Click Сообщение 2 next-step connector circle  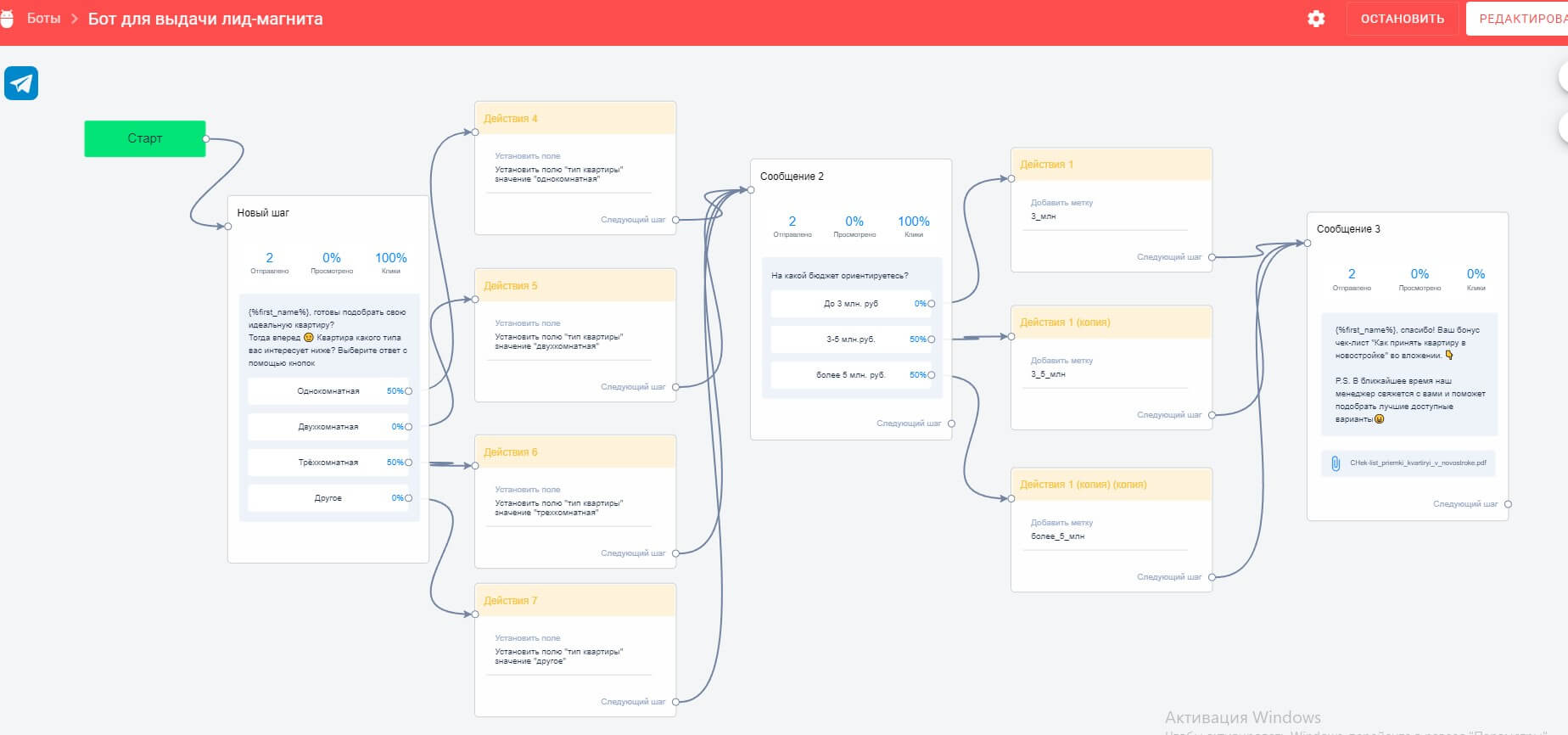point(951,424)
